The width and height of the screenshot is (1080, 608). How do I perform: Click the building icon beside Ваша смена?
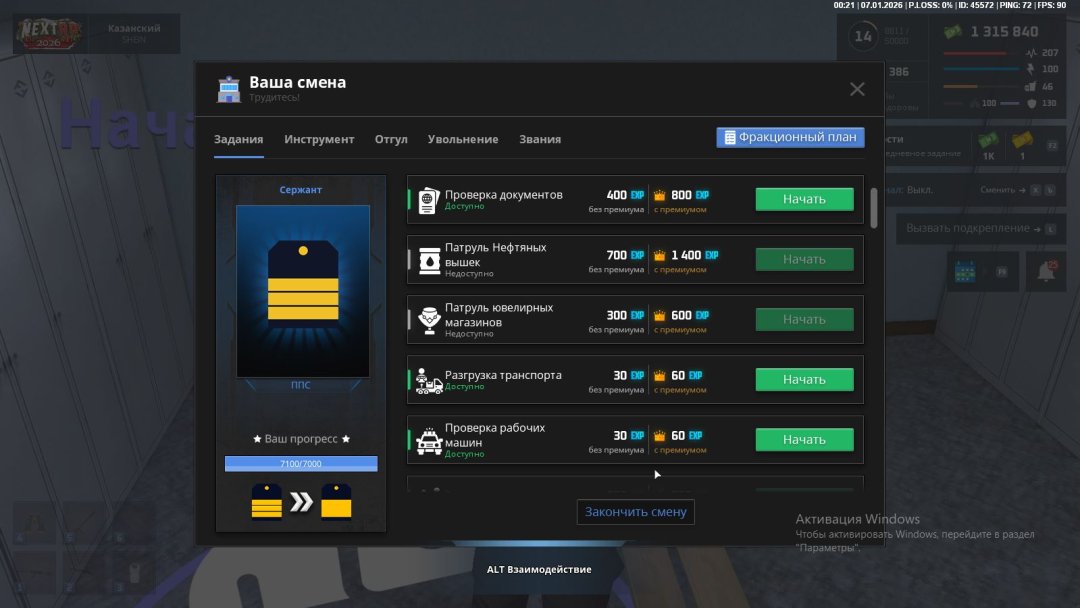coord(229,89)
